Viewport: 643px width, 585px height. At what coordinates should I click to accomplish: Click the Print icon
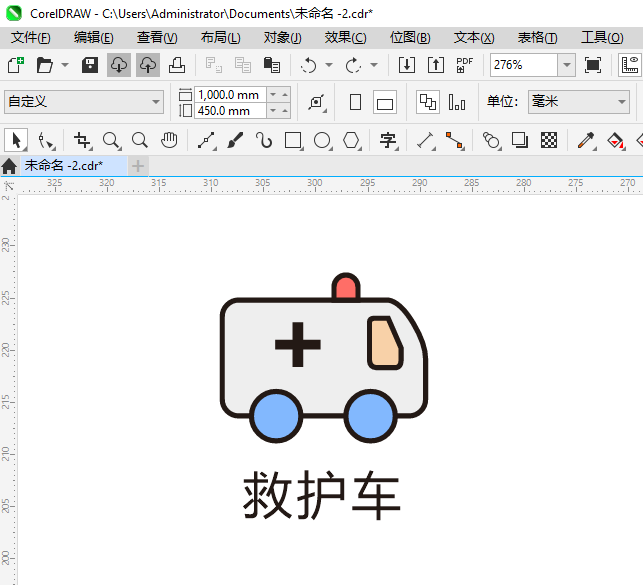pos(177,65)
